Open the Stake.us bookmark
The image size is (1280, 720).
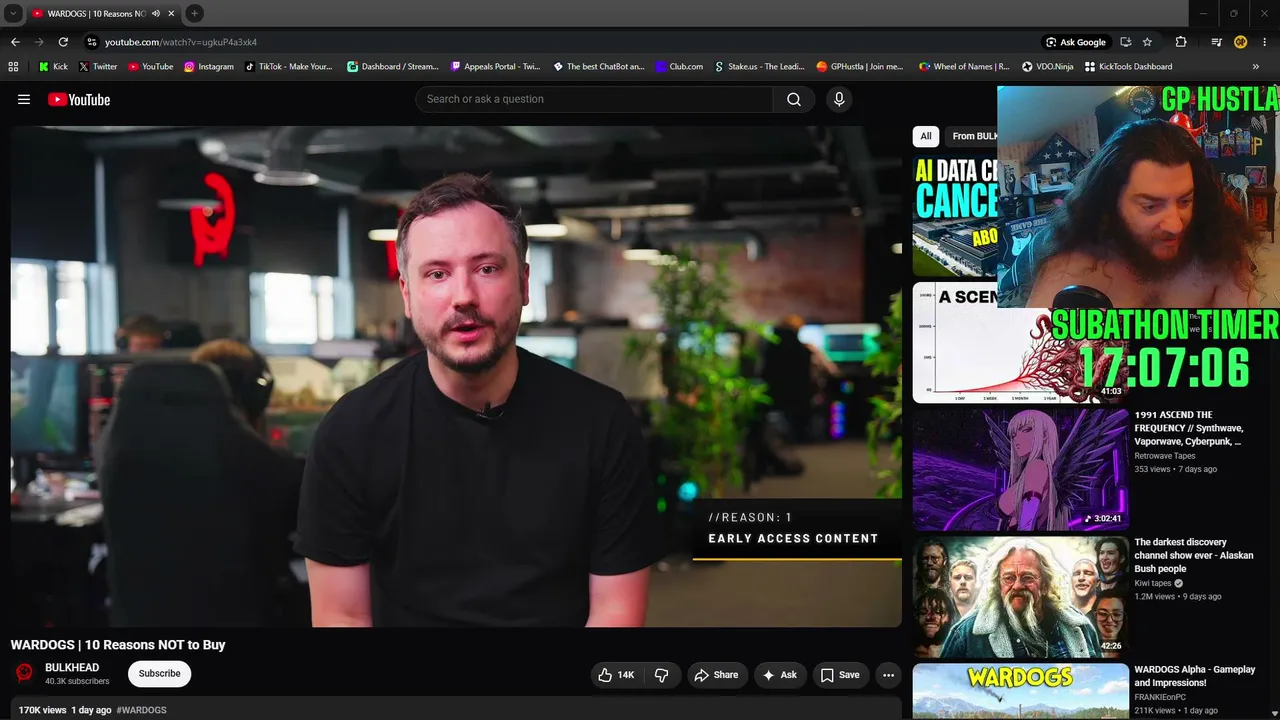(760, 67)
